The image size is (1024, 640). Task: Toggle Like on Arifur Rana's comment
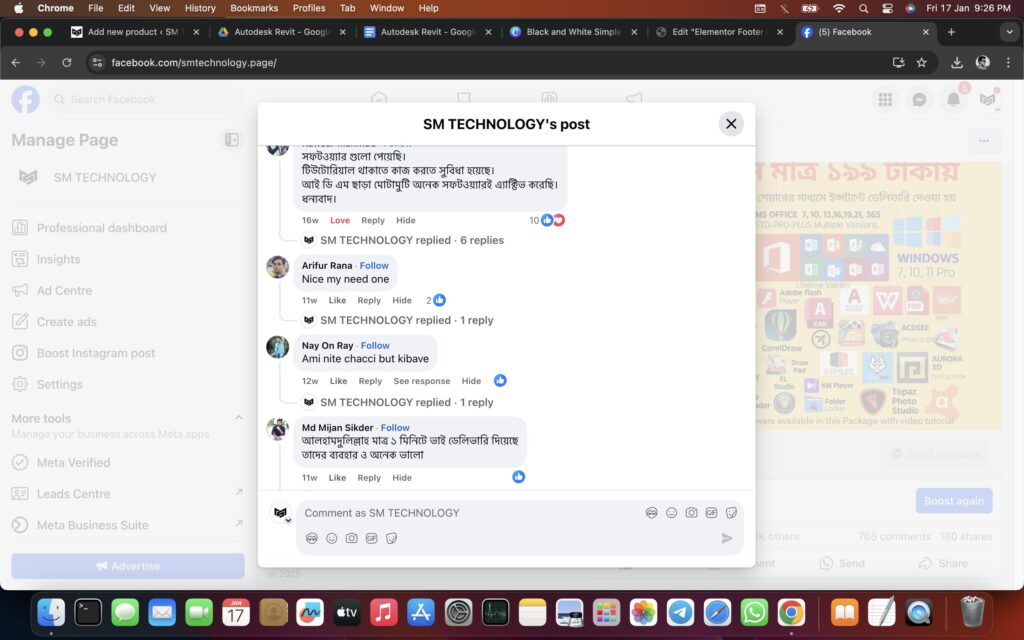(337, 300)
